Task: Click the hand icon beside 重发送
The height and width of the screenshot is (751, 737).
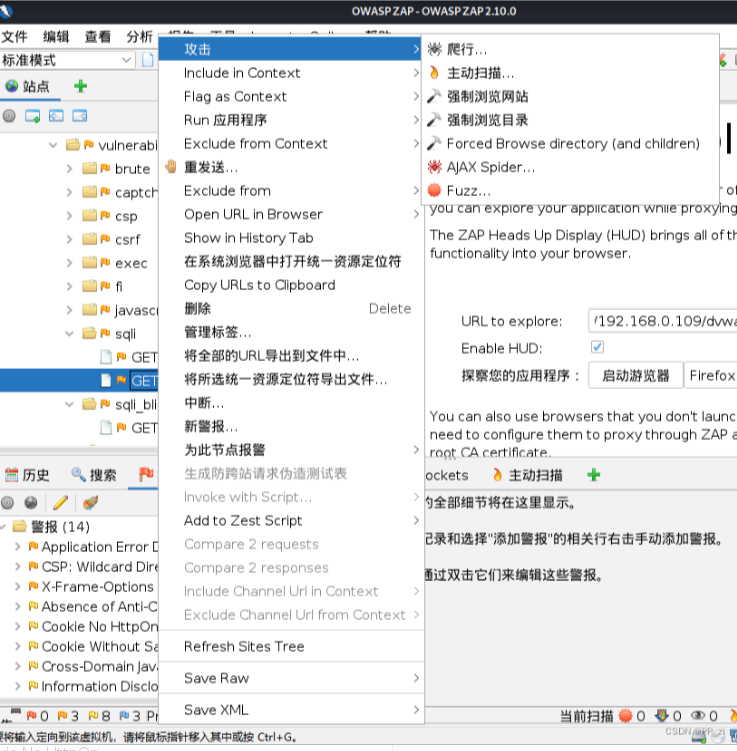Action: [x=171, y=167]
